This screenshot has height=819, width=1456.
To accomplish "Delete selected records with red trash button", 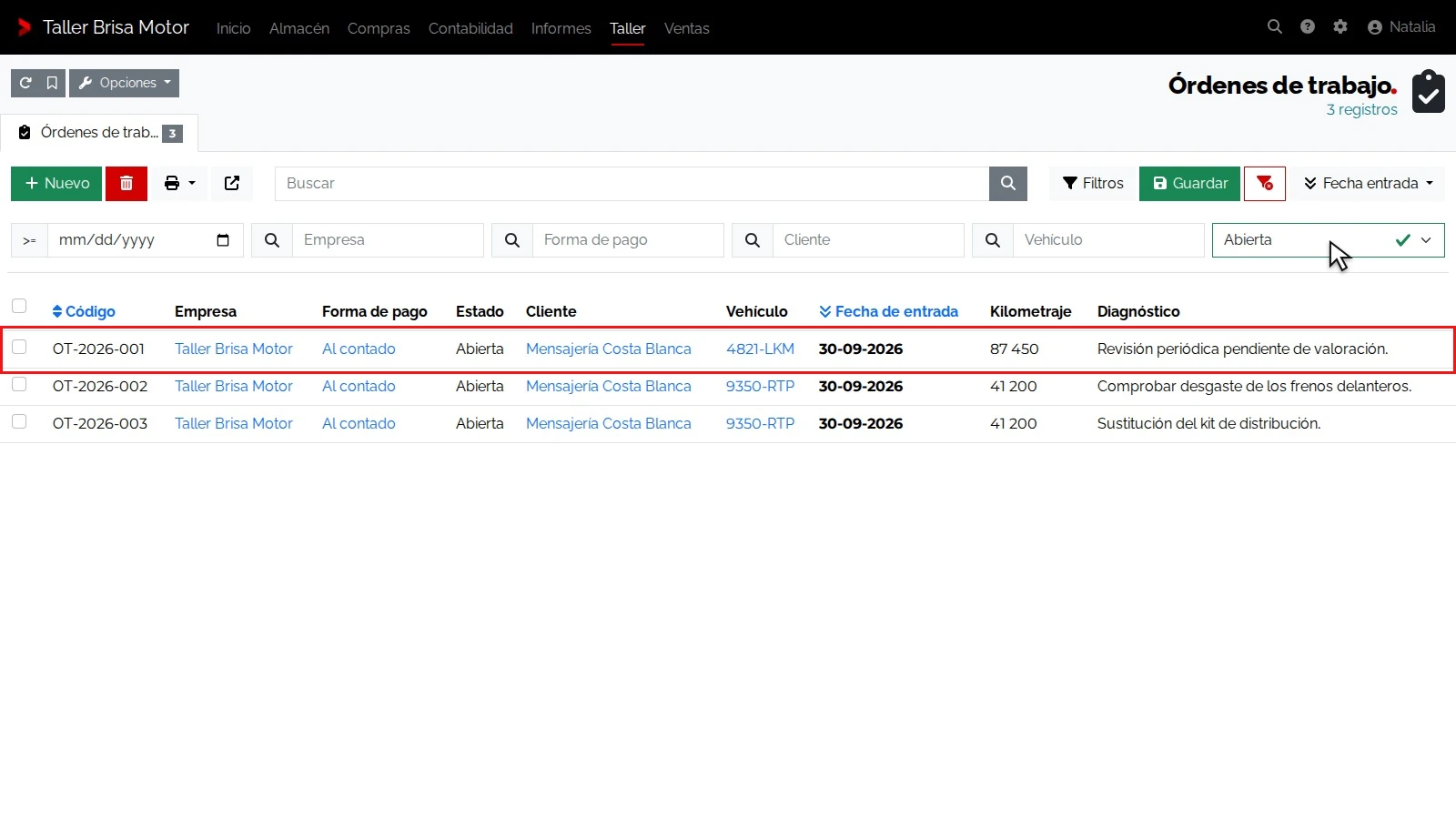I will [x=126, y=184].
